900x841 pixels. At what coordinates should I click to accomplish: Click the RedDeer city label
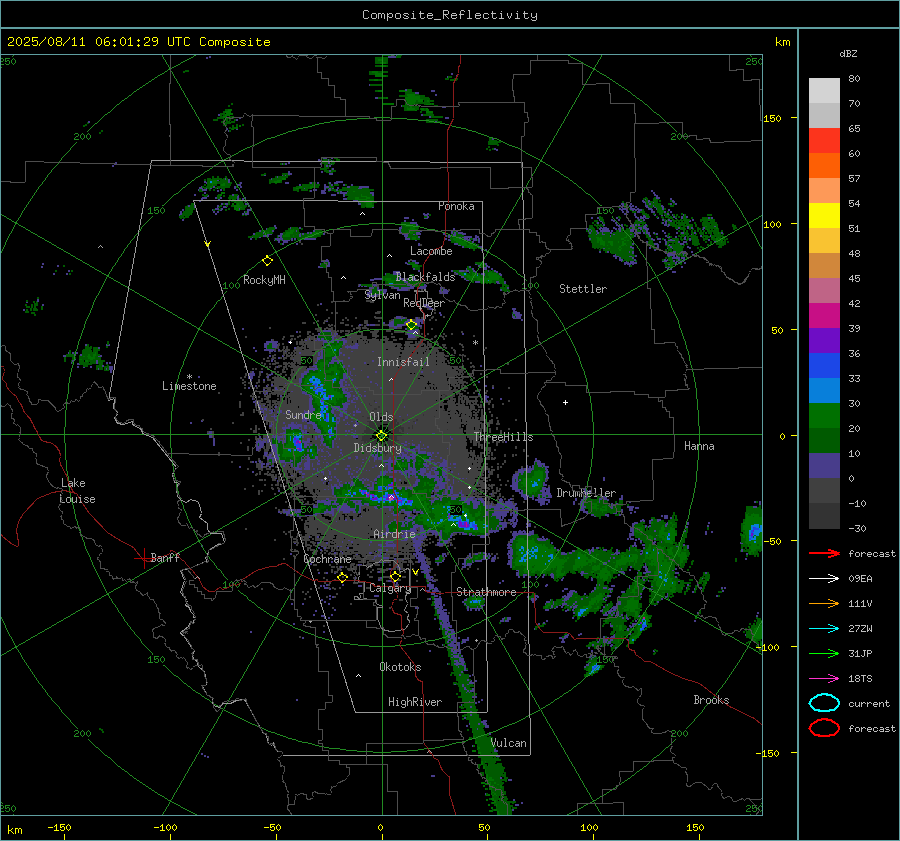424,303
